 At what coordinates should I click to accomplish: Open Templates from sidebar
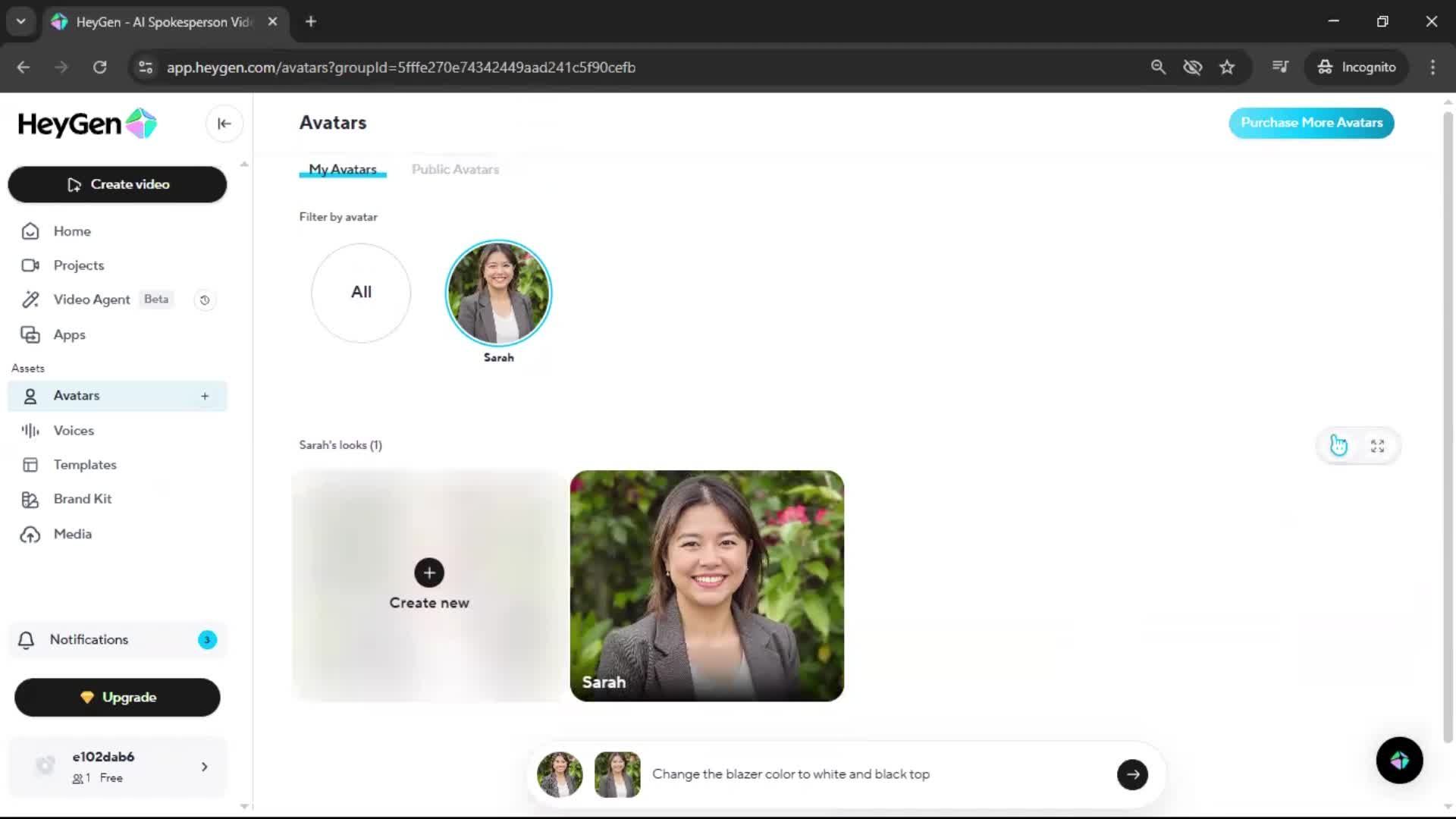click(x=84, y=465)
